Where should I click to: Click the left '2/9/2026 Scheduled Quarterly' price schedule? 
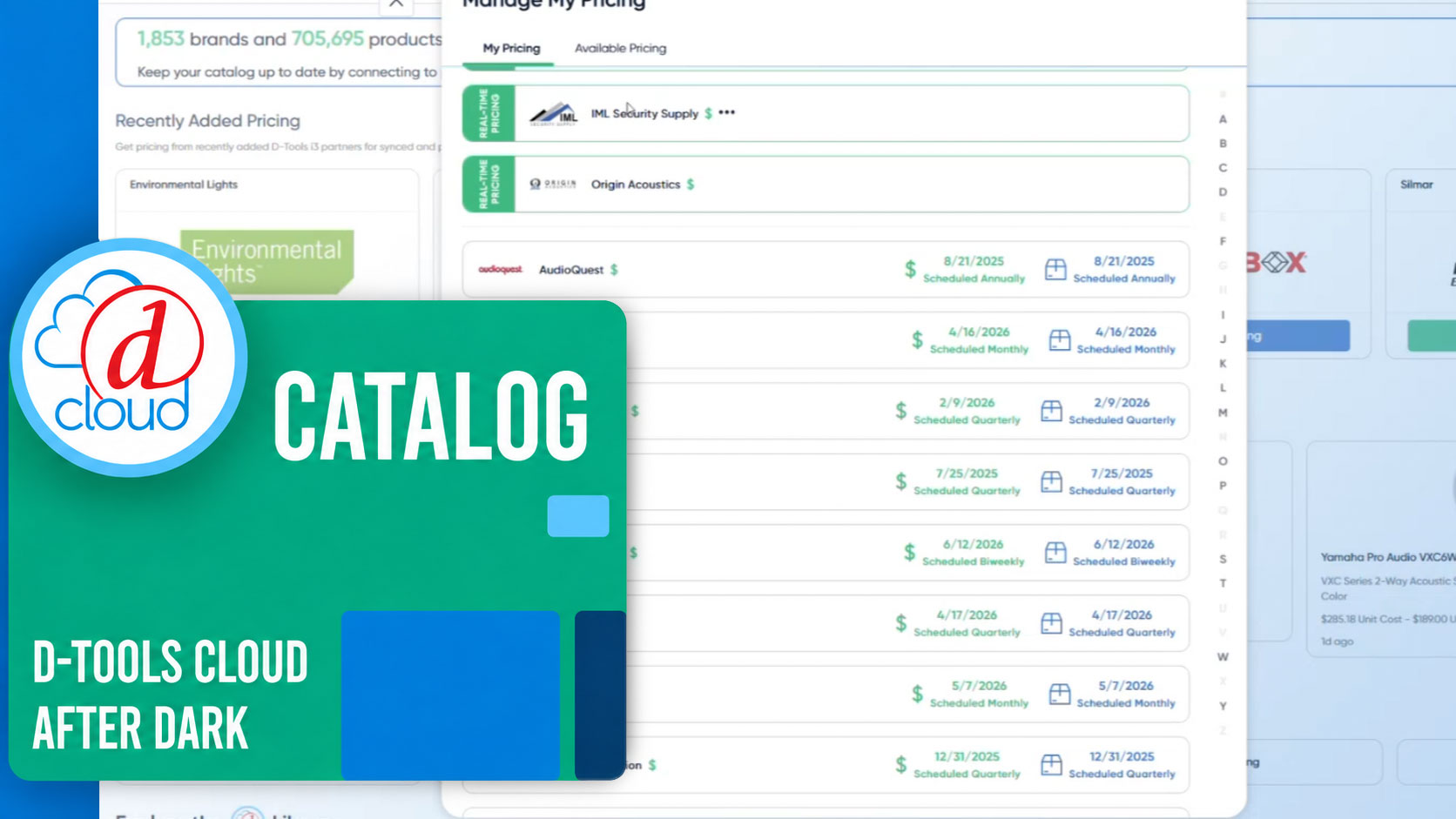[x=967, y=411]
